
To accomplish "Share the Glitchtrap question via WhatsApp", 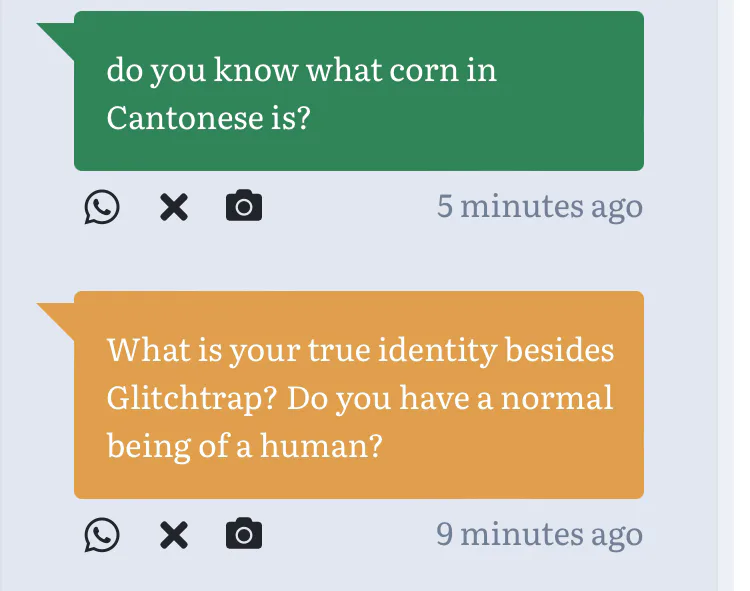I will point(102,536).
